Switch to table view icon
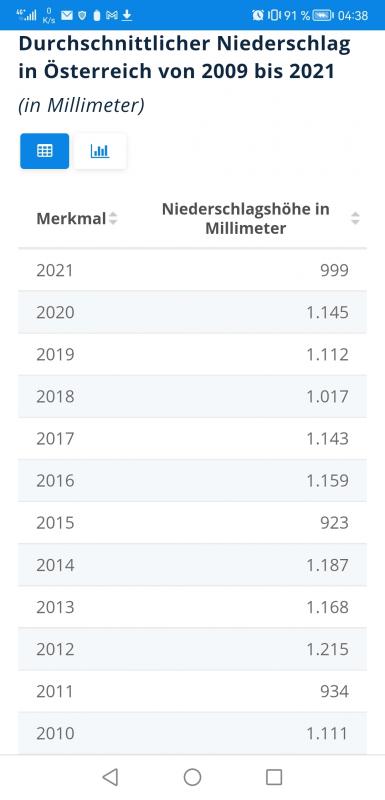This screenshot has width=385, height=800. (x=44, y=151)
